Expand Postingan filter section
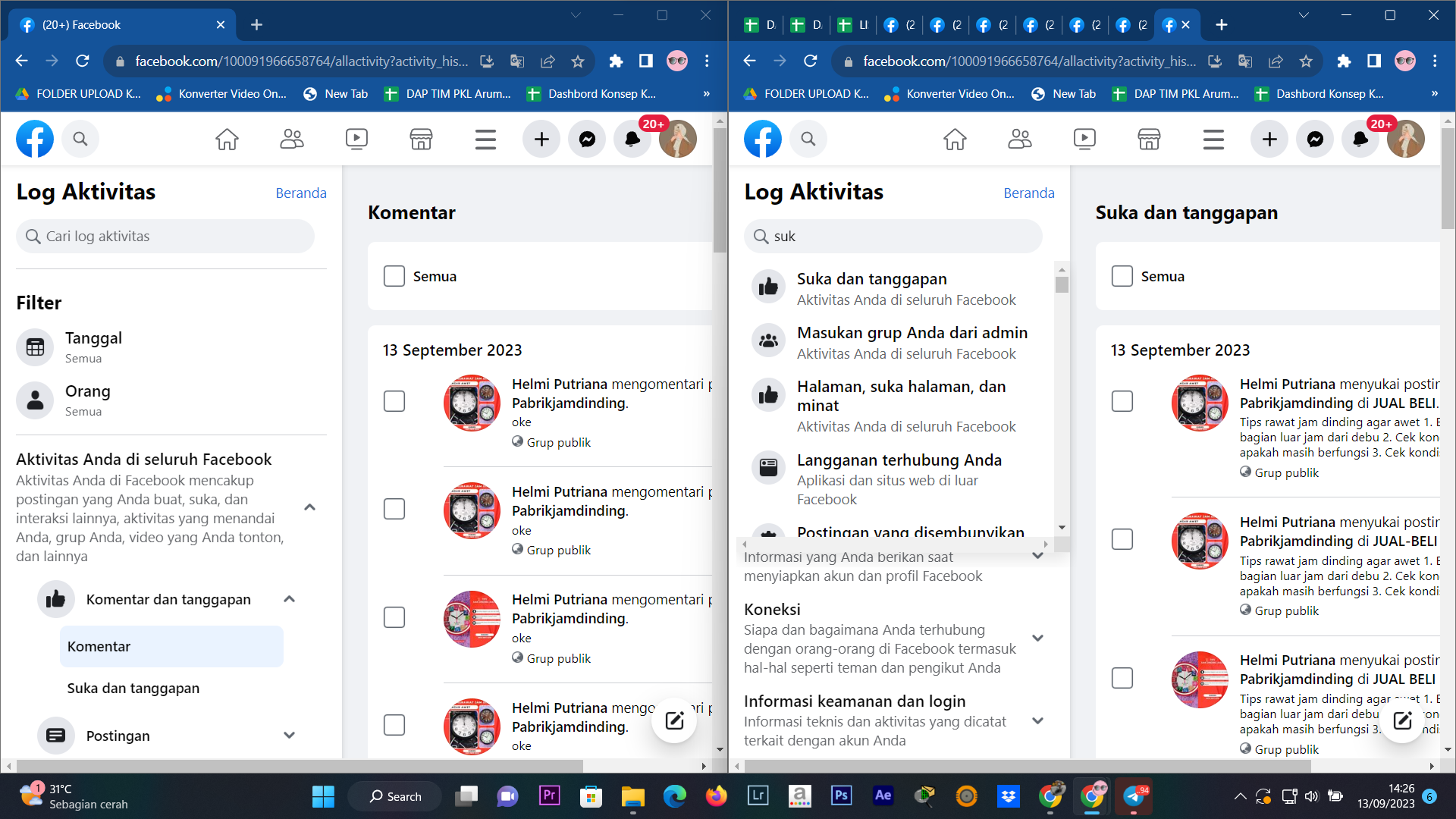Image resolution: width=1456 pixels, height=819 pixels. 289,736
